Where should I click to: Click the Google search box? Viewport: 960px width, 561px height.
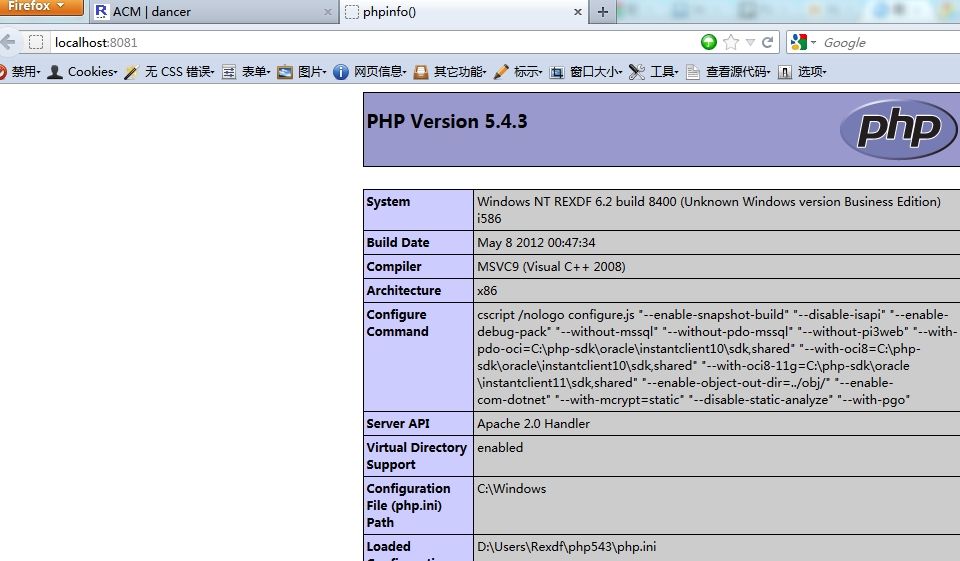885,42
